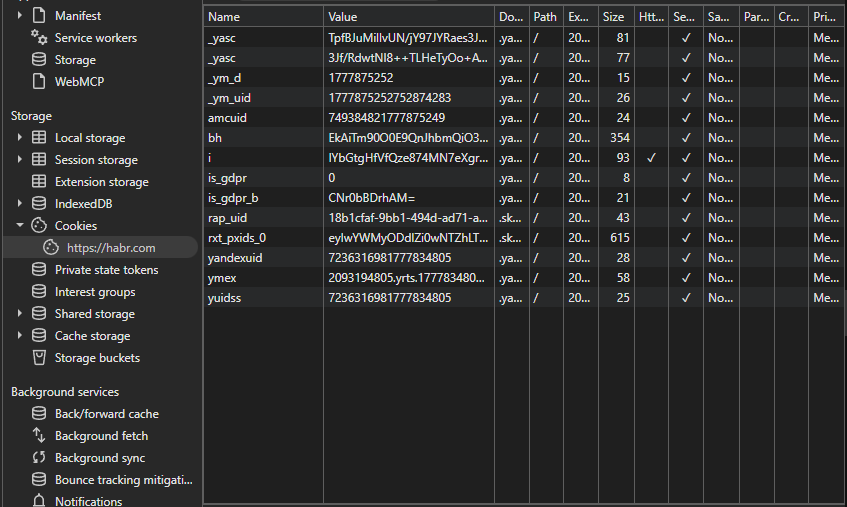Click the Background sync icon

click(39, 457)
